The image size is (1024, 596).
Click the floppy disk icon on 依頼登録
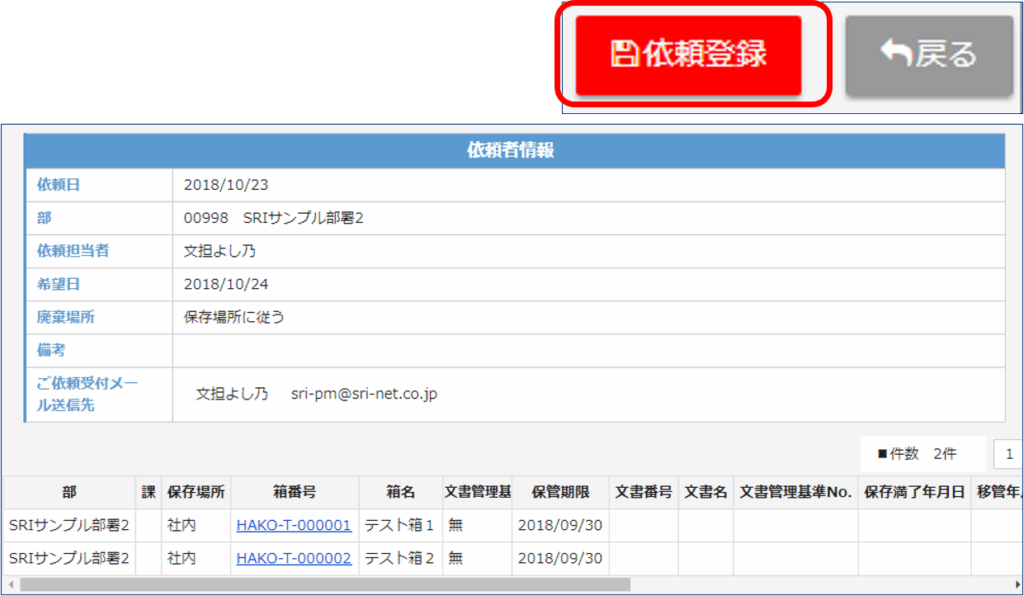(x=623, y=55)
